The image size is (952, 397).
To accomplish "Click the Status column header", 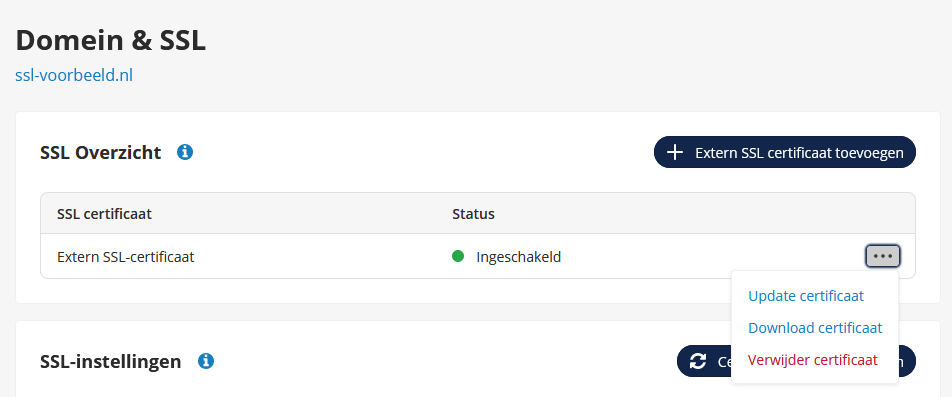I will (474, 214).
